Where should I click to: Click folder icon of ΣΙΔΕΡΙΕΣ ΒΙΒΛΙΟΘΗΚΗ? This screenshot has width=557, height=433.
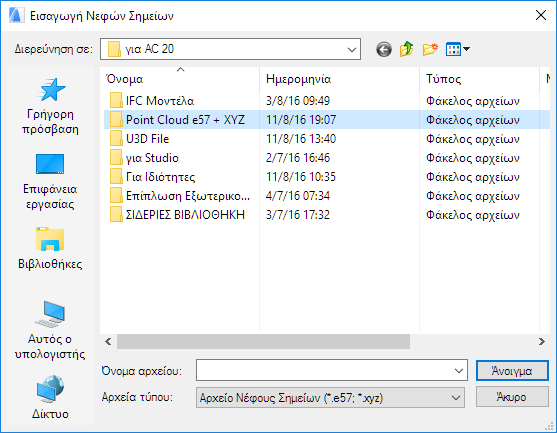[x=116, y=215]
